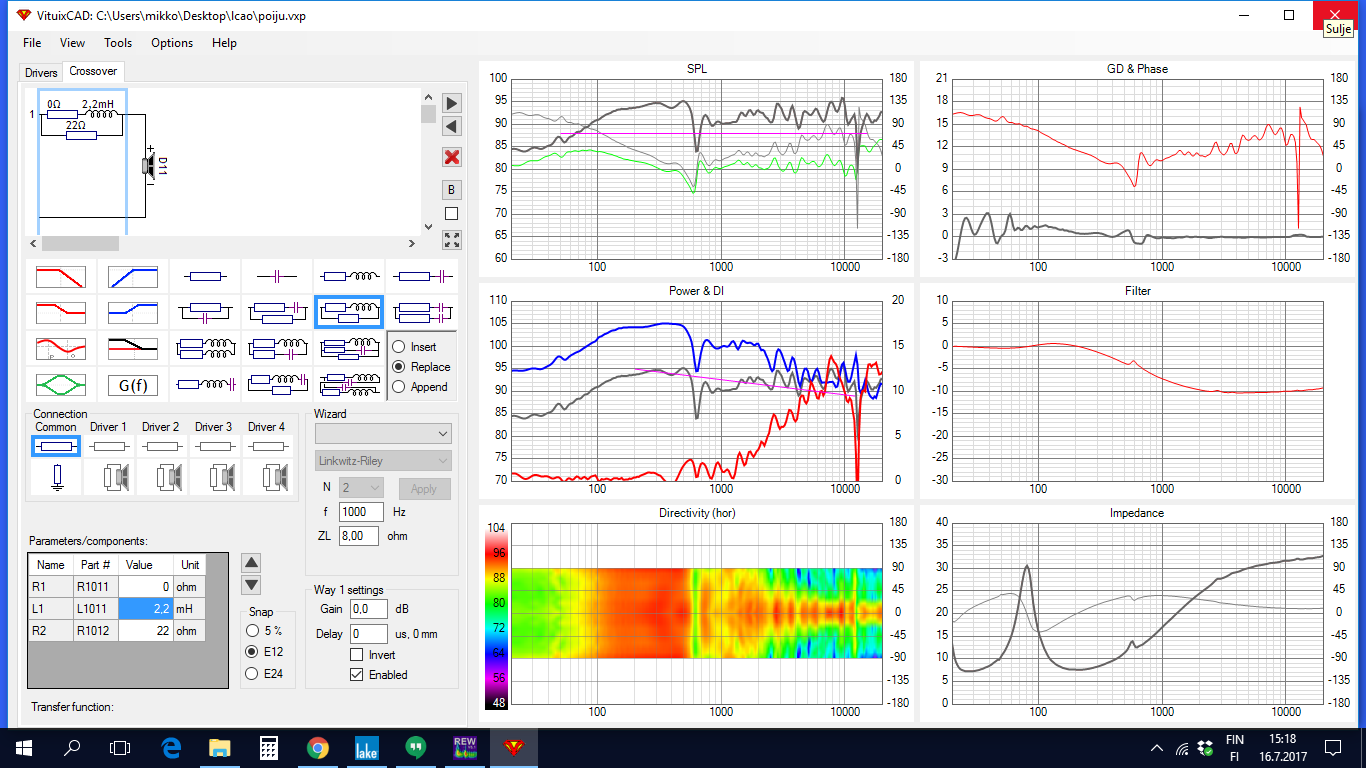Screen dimensions: 1366x768
Task: Increase component value with up arrow
Action: pos(252,563)
